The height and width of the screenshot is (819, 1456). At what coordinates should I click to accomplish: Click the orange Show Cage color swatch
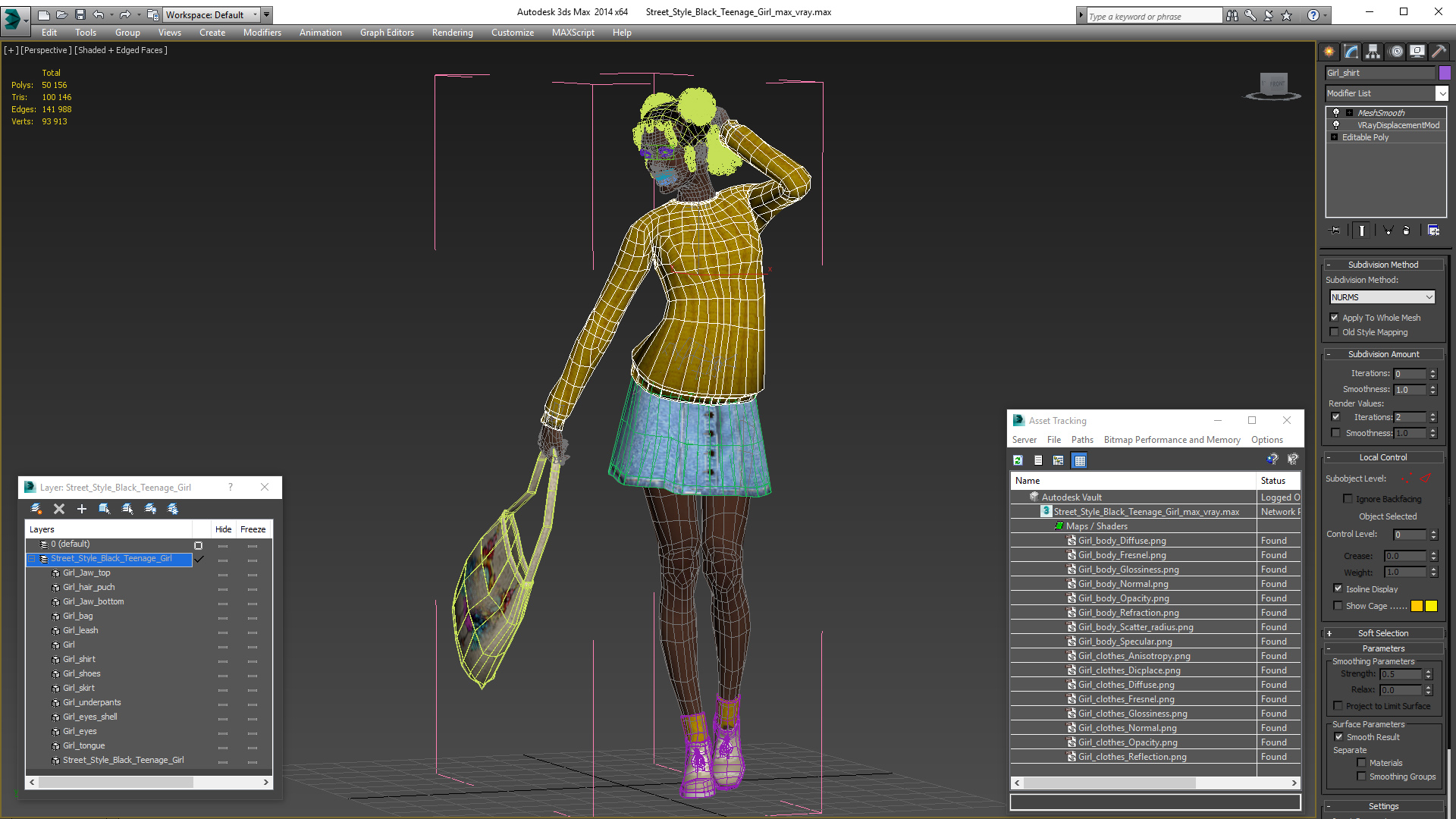[1417, 606]
